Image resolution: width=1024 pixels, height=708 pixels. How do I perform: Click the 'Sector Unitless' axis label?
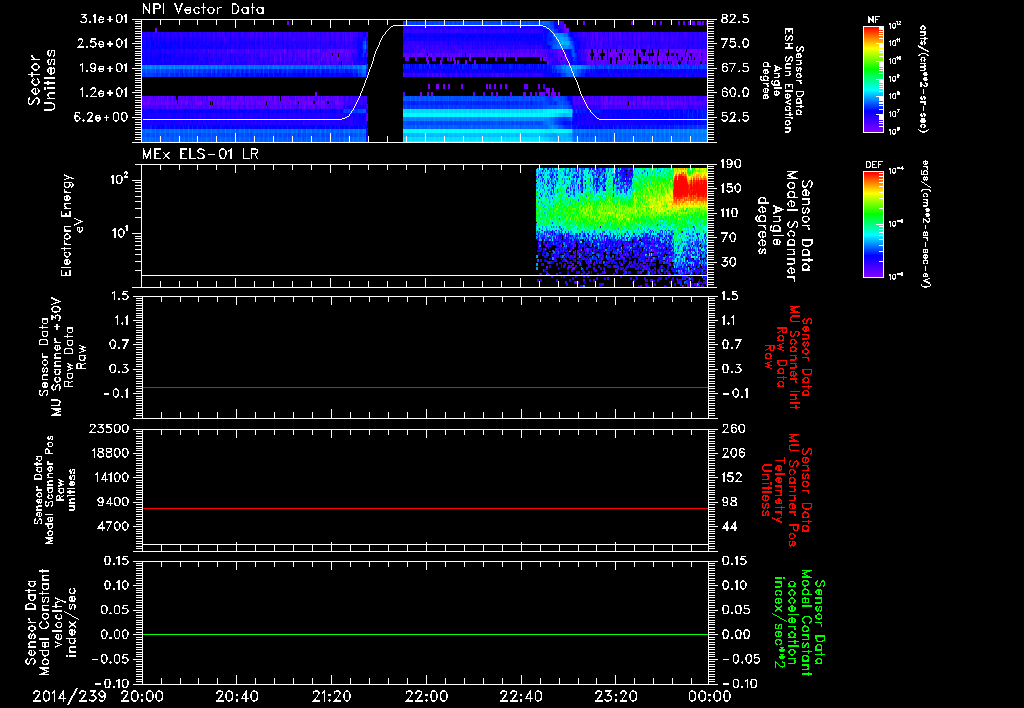tap(42, 80)
